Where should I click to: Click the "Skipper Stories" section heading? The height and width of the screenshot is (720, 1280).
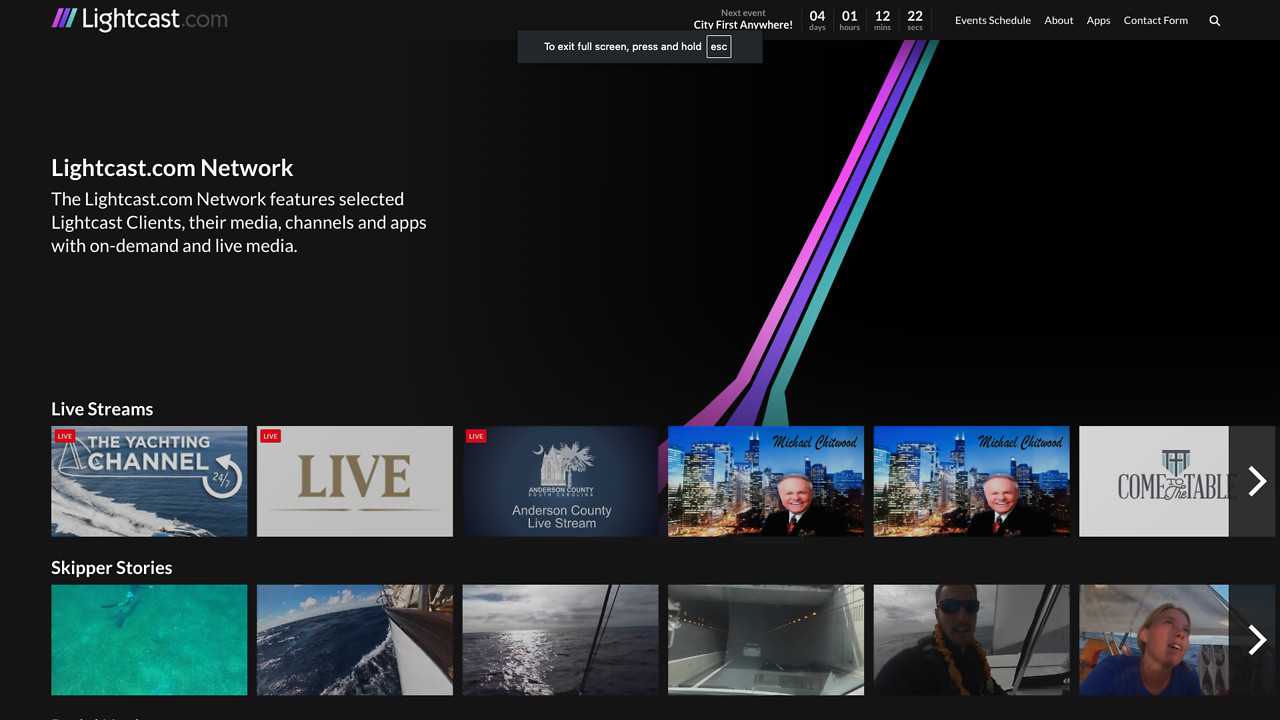pos(112,568)
